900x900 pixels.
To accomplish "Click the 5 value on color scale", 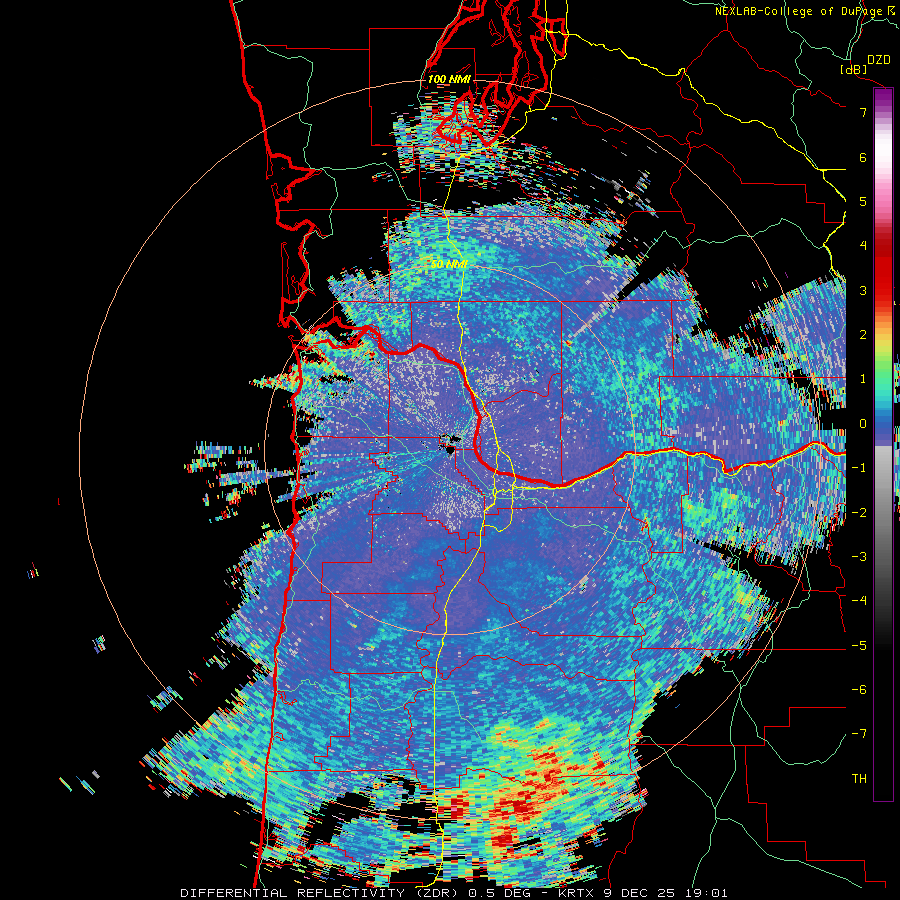I will click(x=863, y=201).
